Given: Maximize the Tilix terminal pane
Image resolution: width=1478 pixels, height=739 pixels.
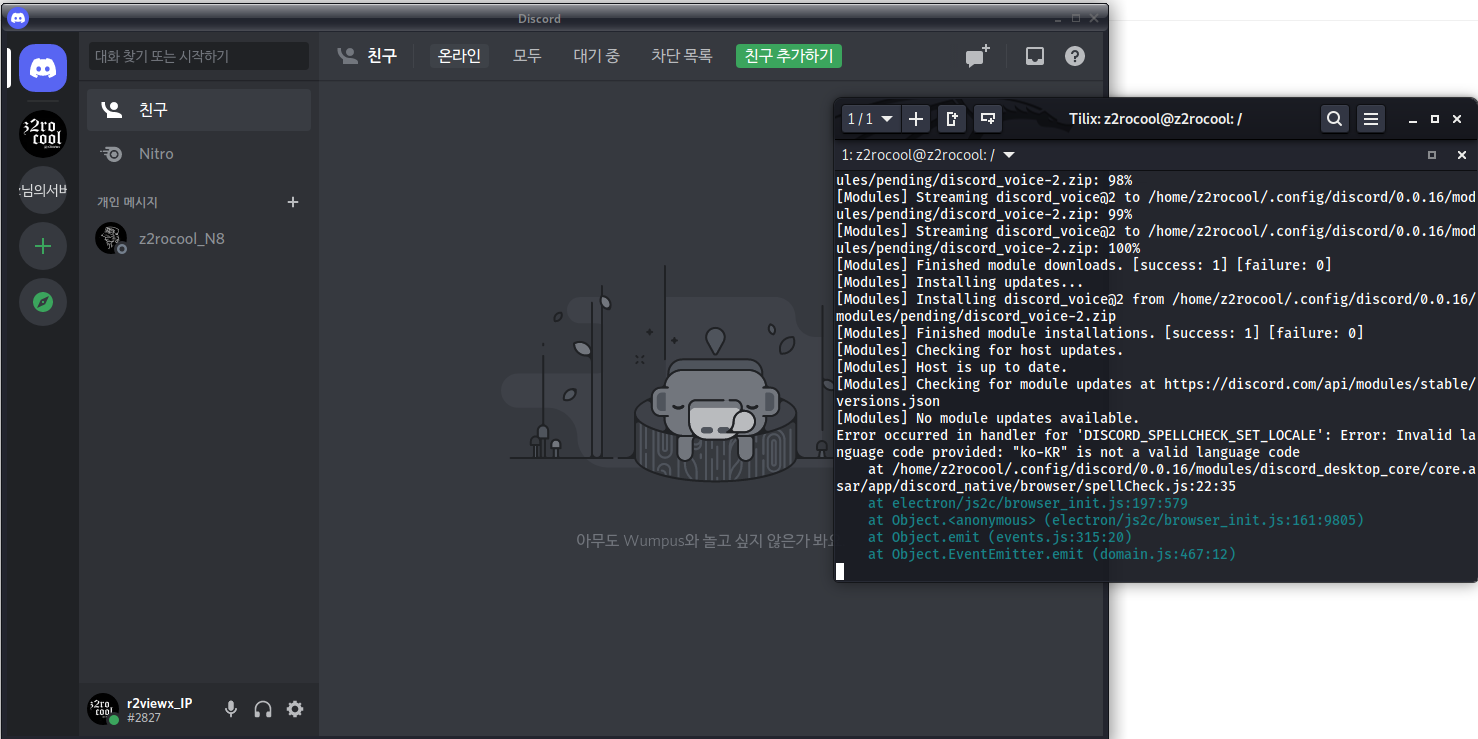Looking at the screenshot, I should [1432, 155].
